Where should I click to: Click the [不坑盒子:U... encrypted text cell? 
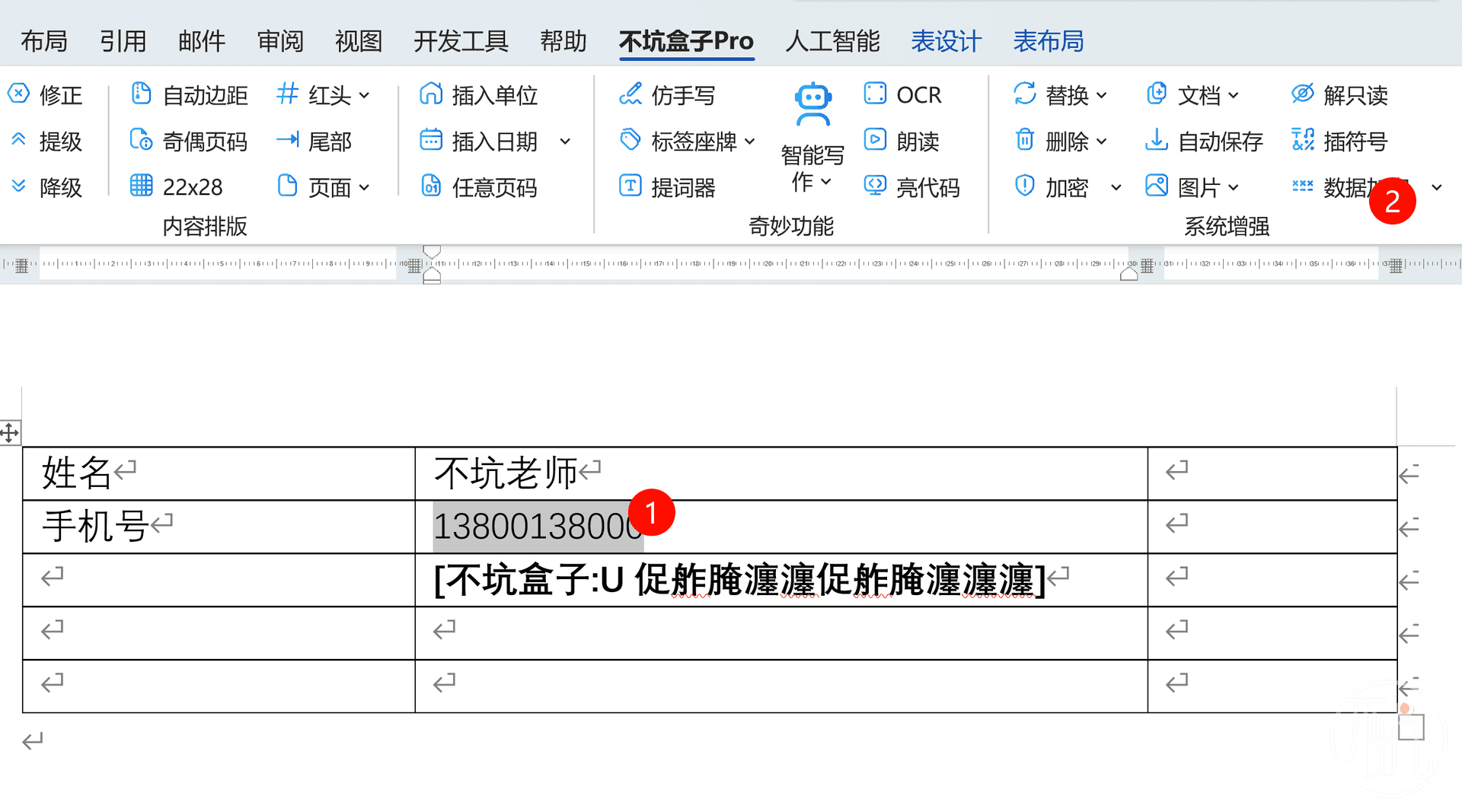(x=781, y=580)
